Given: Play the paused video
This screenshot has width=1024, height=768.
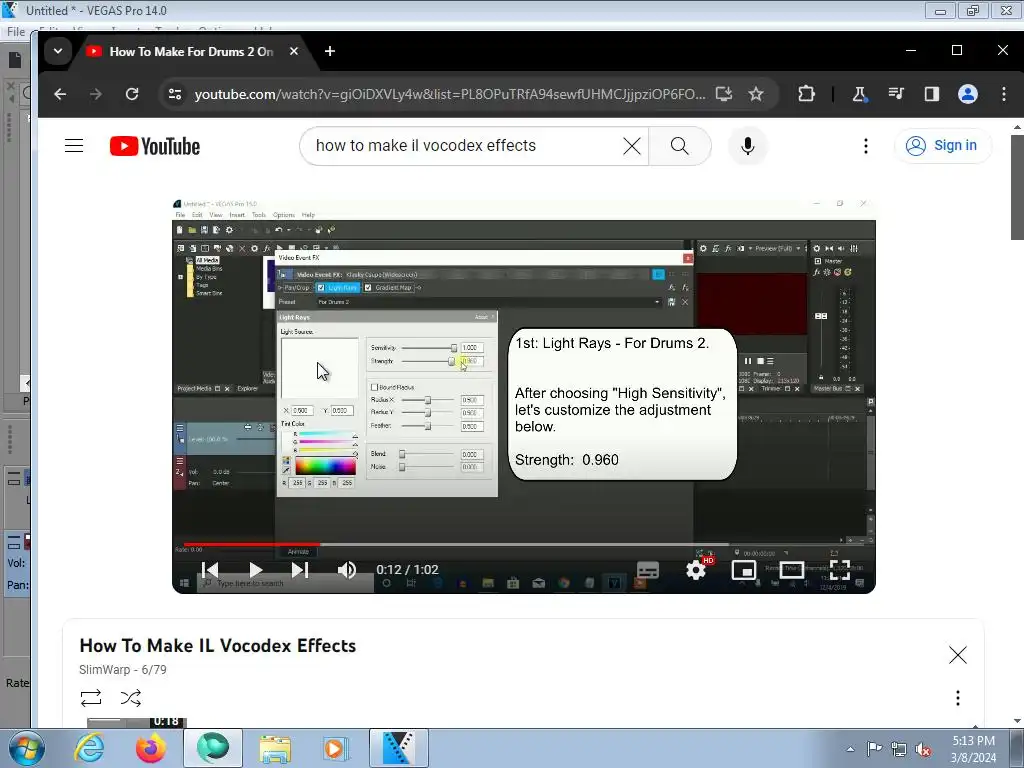Looking at the screenshot, I should click(255, 570).
